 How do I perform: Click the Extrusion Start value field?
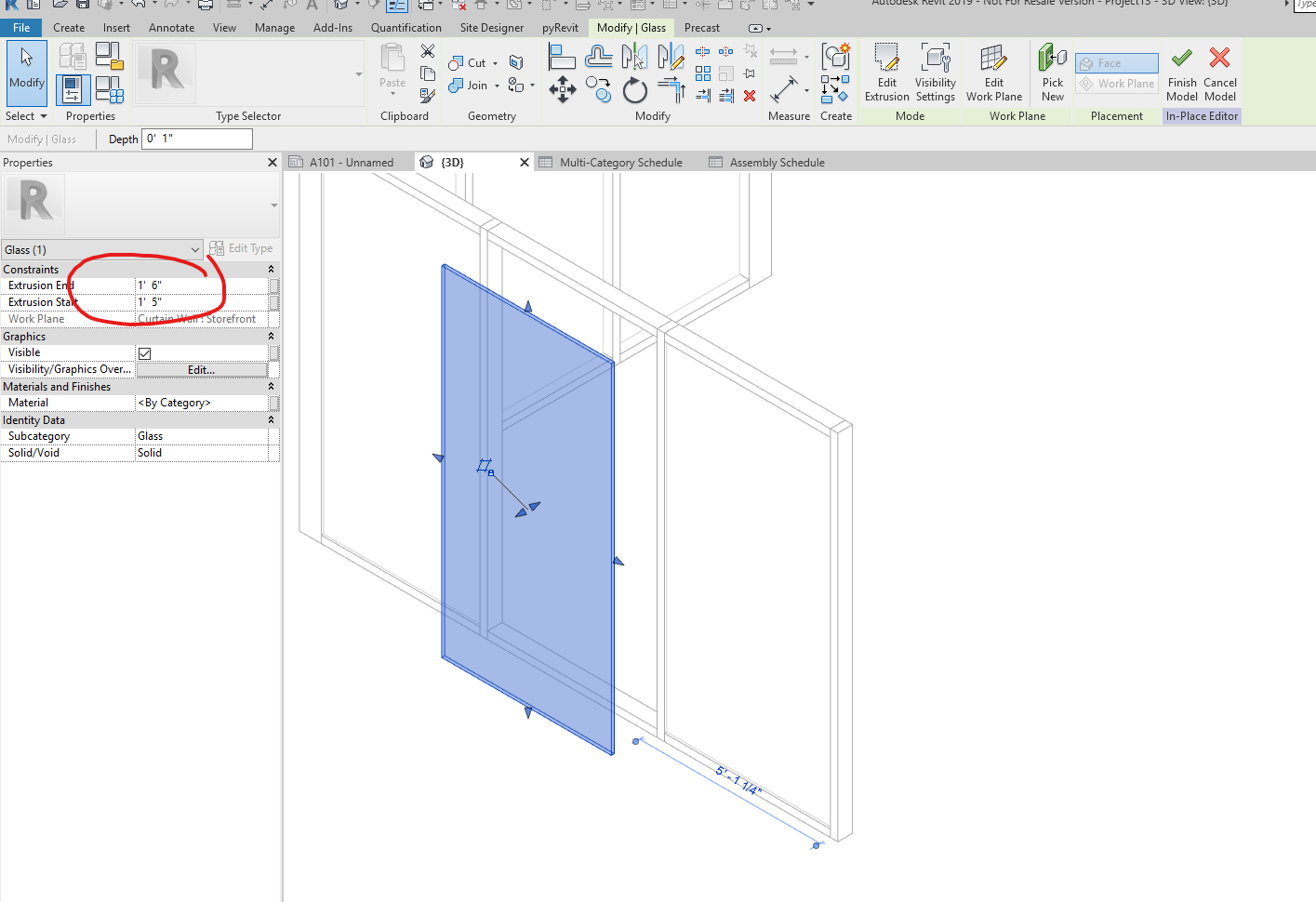[x=203, y=302]
